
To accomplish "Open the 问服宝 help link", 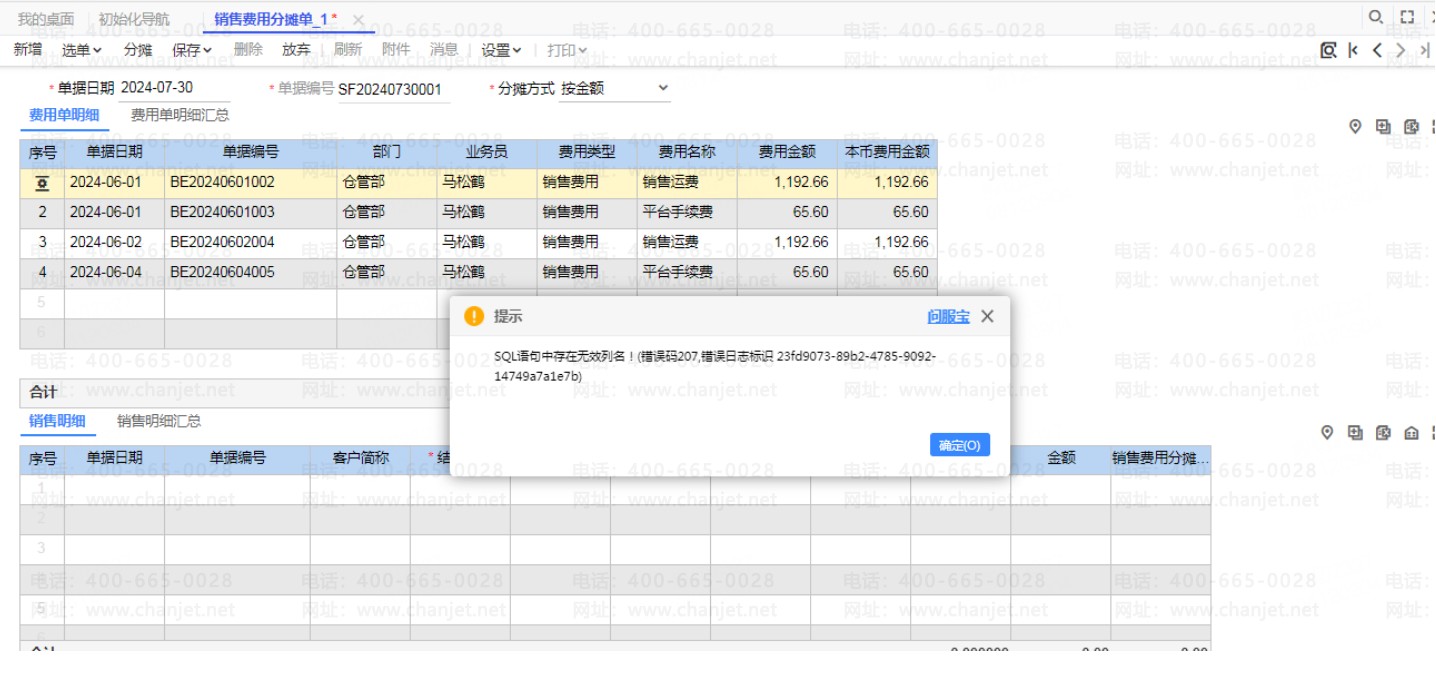I will 947,316.
